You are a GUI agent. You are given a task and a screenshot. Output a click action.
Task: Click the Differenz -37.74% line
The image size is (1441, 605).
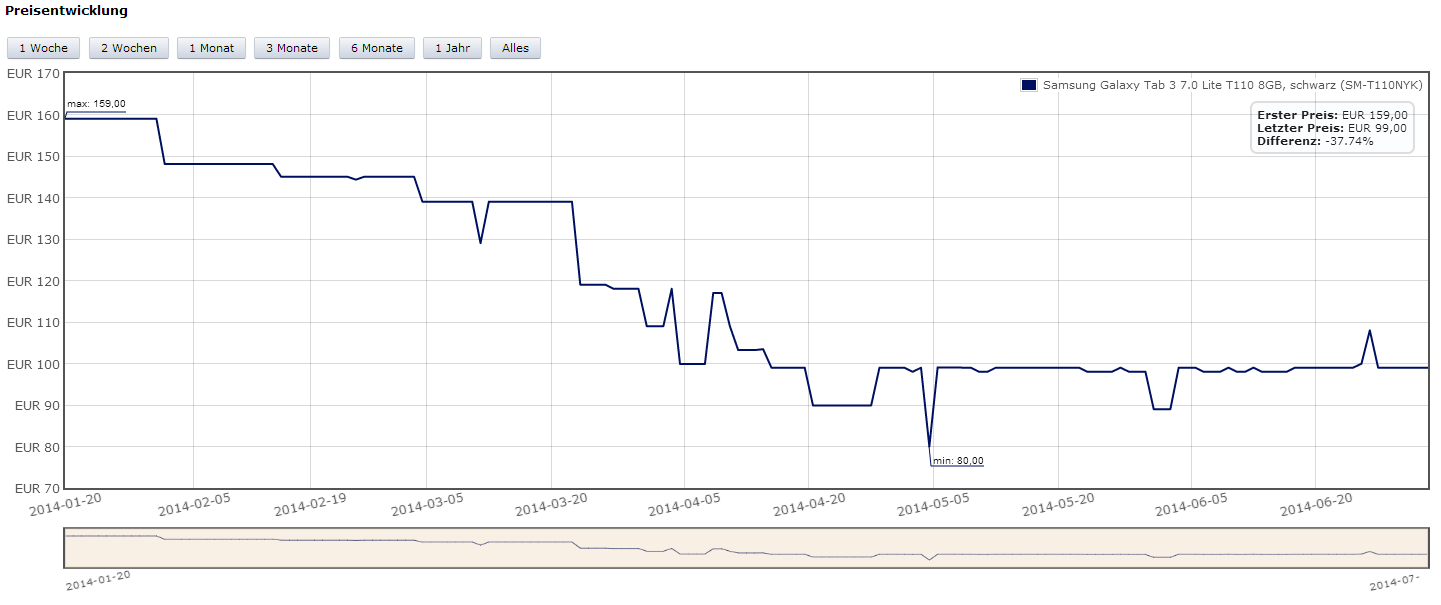tap(1314, 141)
